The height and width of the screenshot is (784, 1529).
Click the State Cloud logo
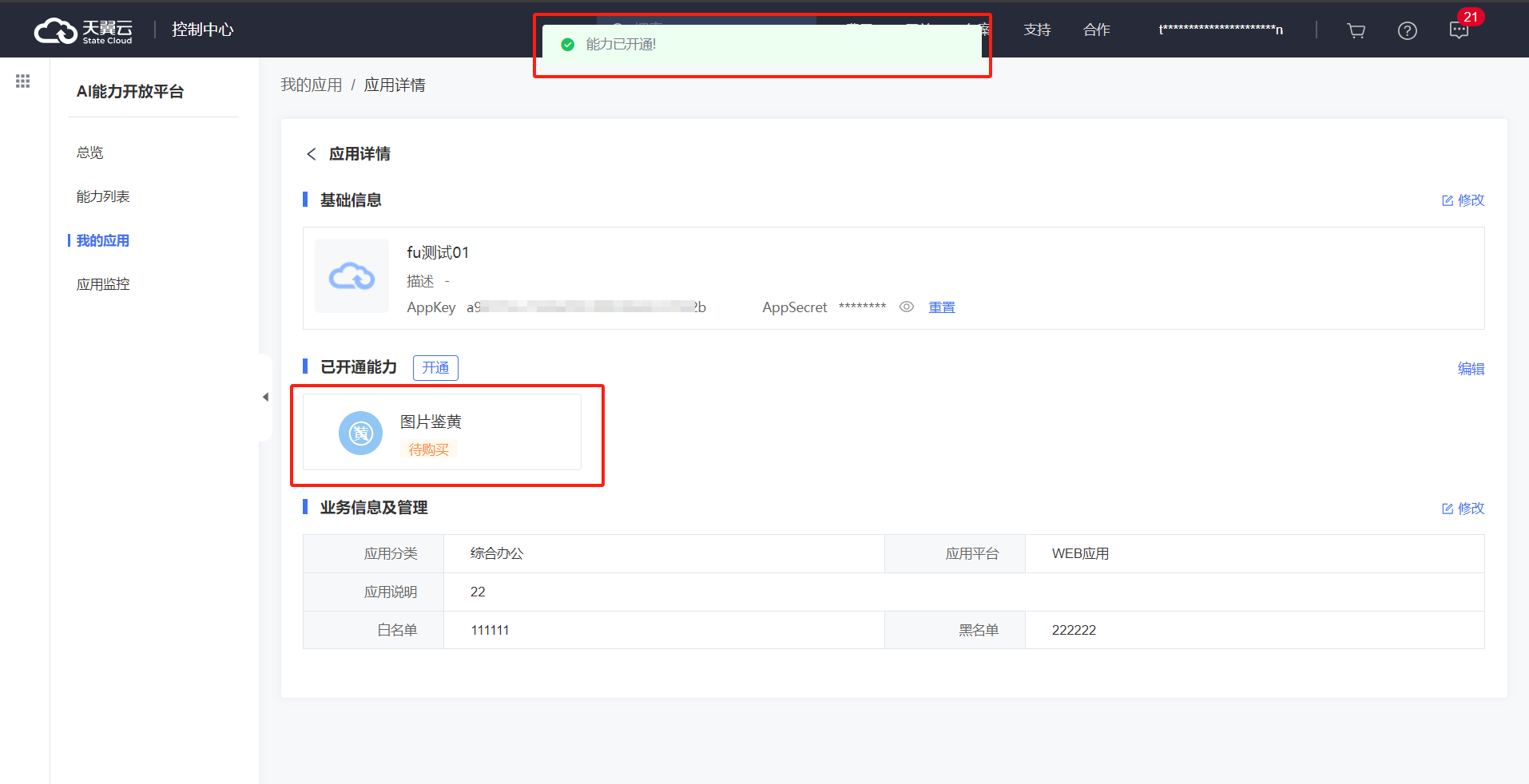pos(83,30)
